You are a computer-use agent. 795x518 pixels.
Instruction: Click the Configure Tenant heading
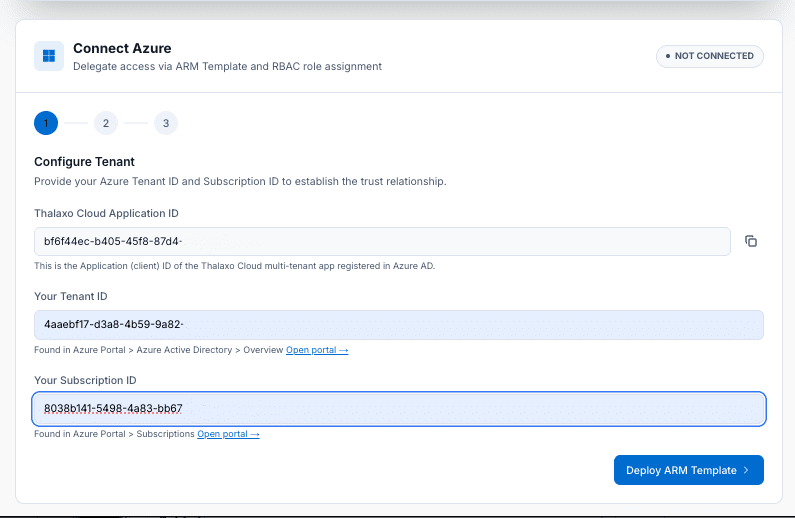[84, 162]
